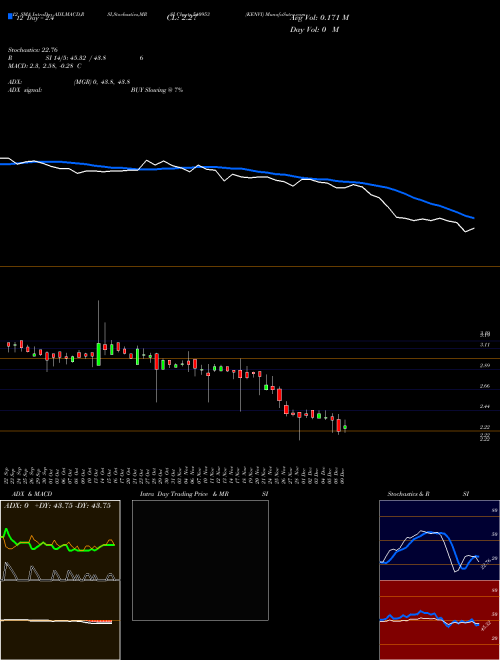Click the 'ADX & MACD' panel title
Viewport: 500px width, 660px height.
(32, 494)
